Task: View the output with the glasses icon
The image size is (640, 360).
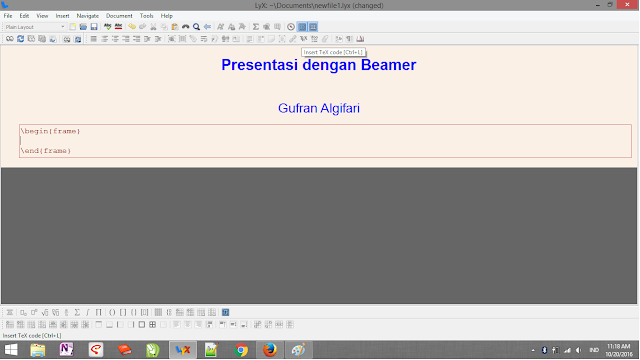Action: pyautogui.click(x=9, y=39)
